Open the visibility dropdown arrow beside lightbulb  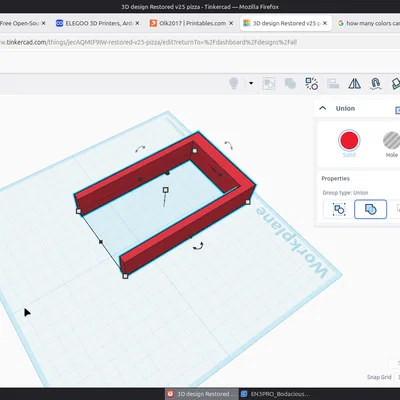coord(251,83)
